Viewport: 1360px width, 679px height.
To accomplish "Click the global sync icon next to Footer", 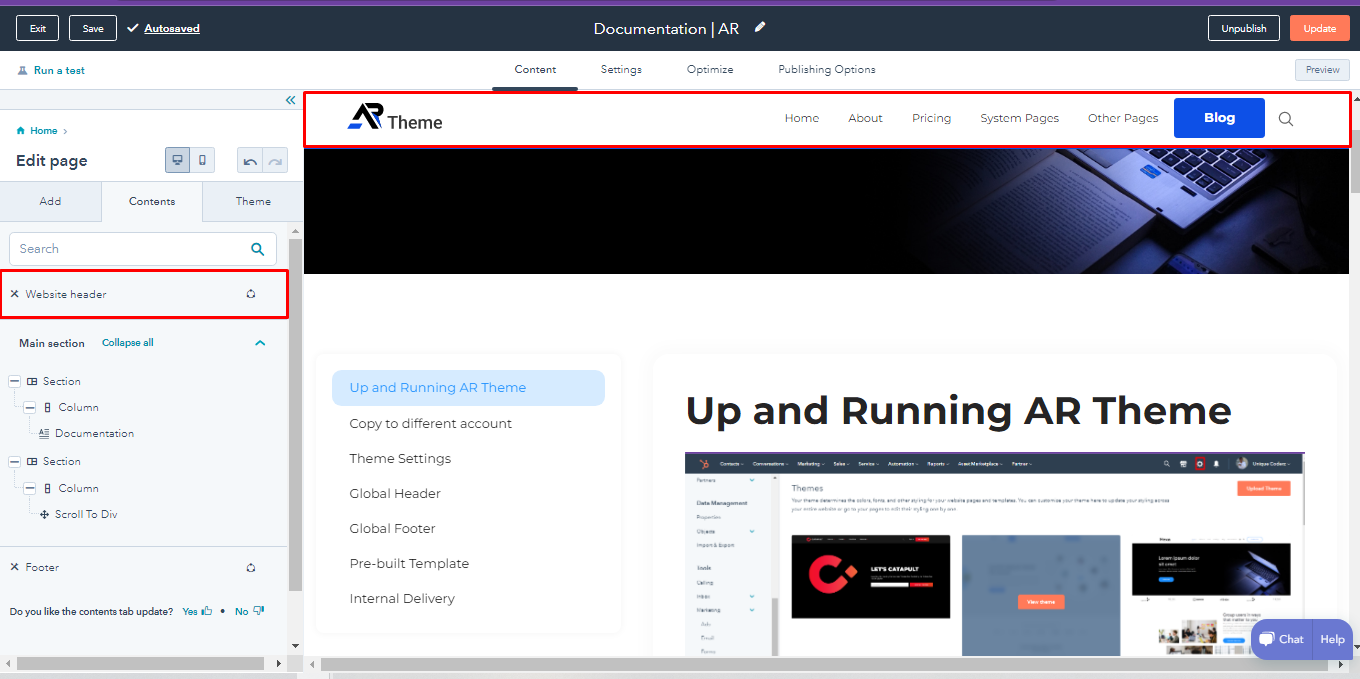I will point(251,567).
